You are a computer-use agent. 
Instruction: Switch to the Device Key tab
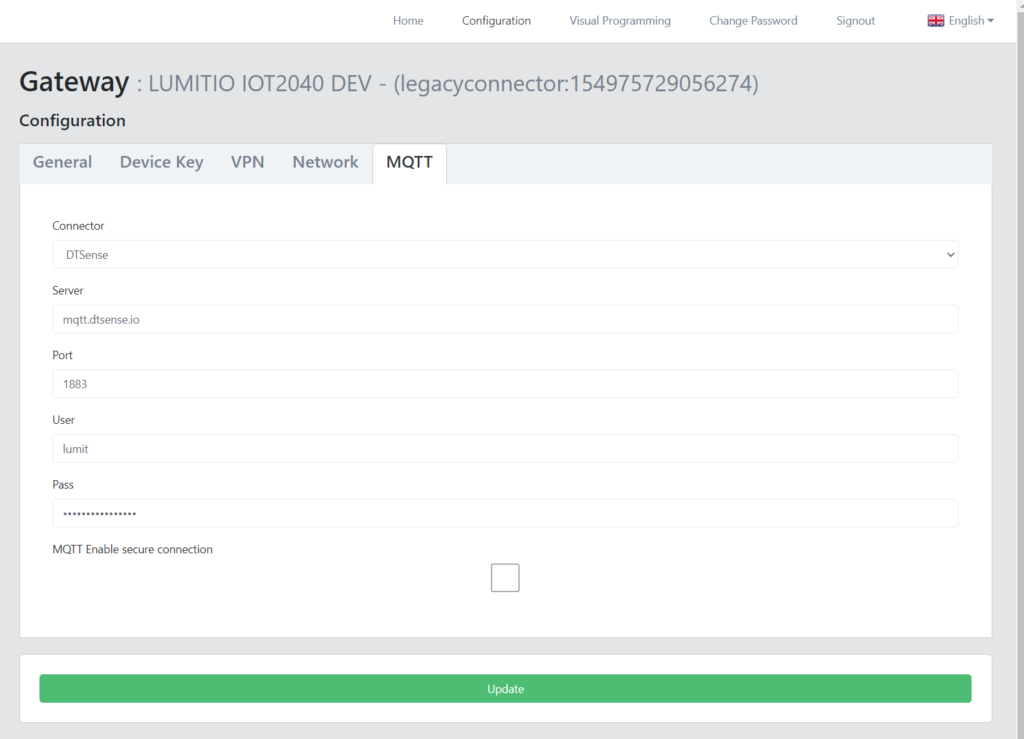click(161, 163)
